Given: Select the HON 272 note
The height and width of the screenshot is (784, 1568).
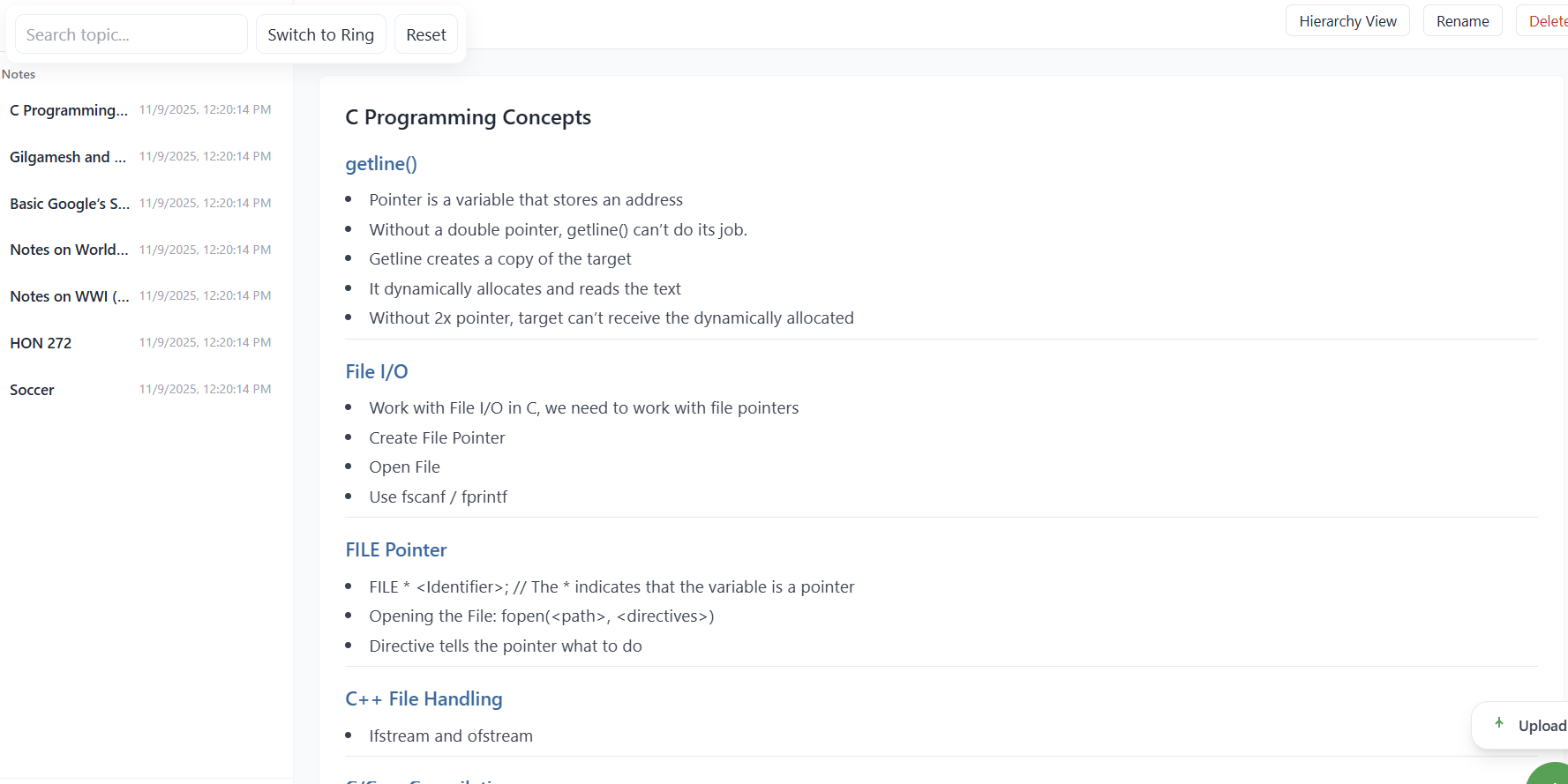Looking at the screenshot, I should tap(41, 343).
